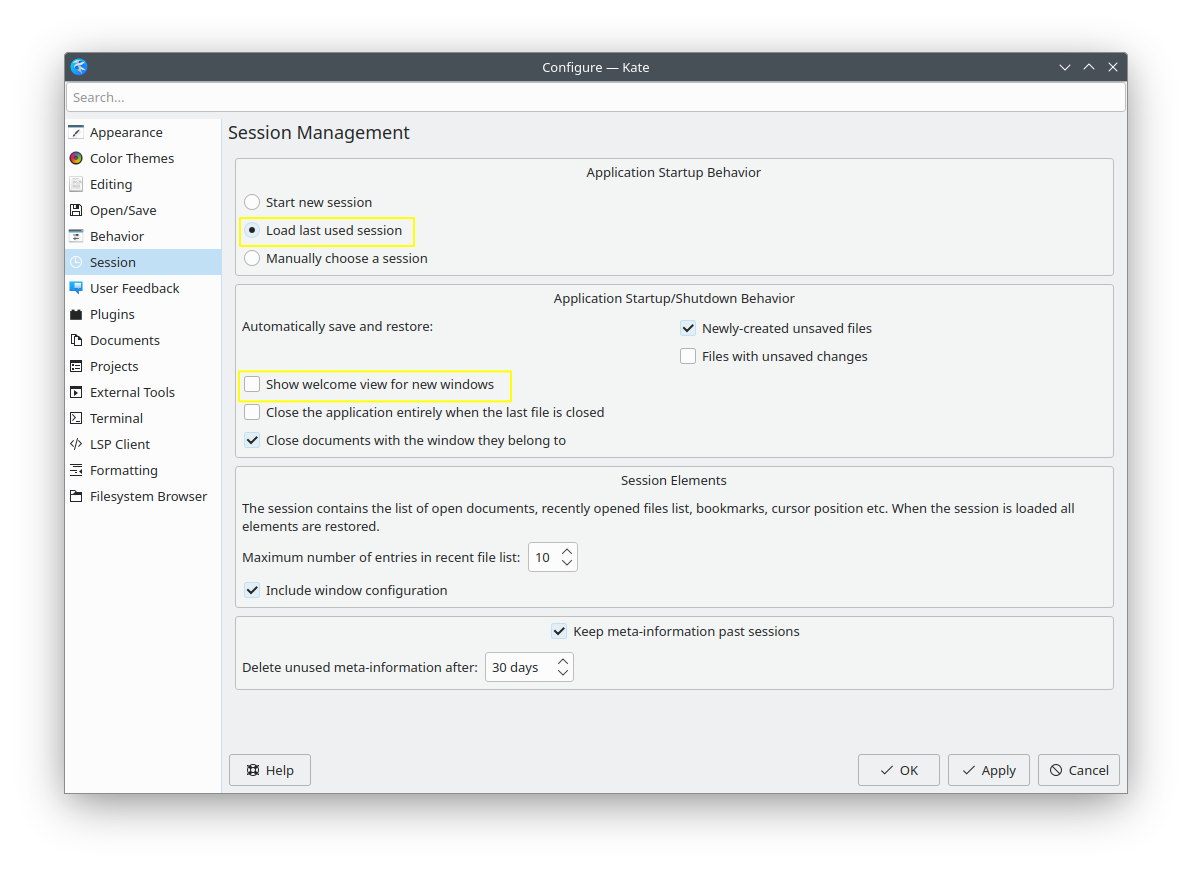
Task: Click the Plugins icon in sidebar
Action: coord(76,314)
